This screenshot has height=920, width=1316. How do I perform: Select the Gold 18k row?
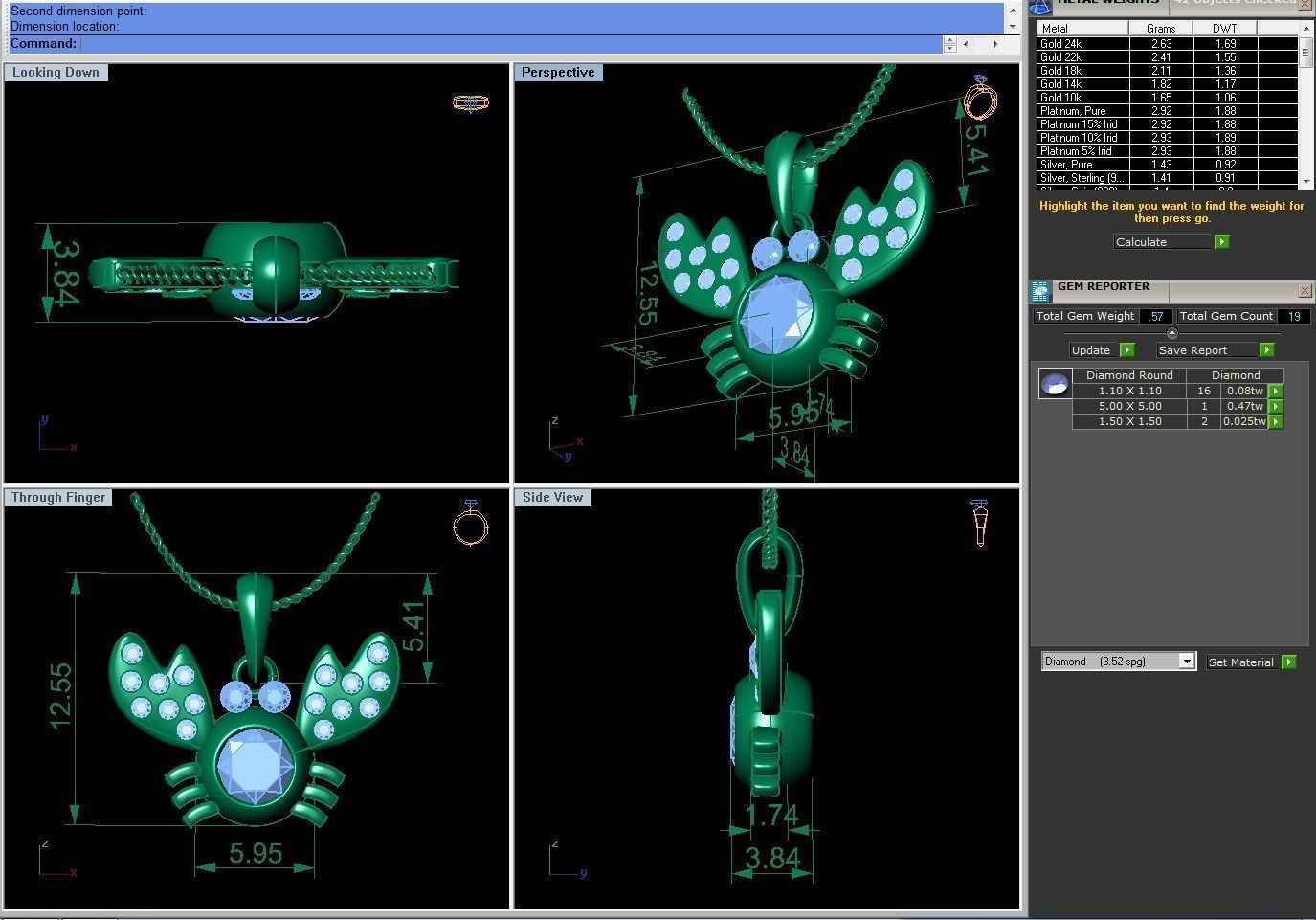tap(1167, 71)
